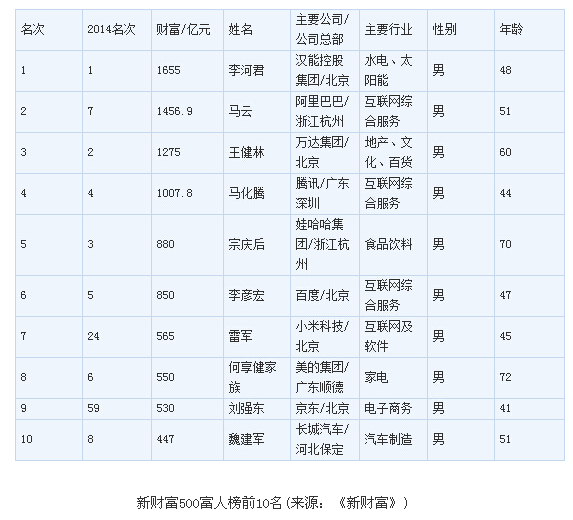Select the 马云 name cell
The height and width of the screenshot is (520, 573).
(257, 112)
